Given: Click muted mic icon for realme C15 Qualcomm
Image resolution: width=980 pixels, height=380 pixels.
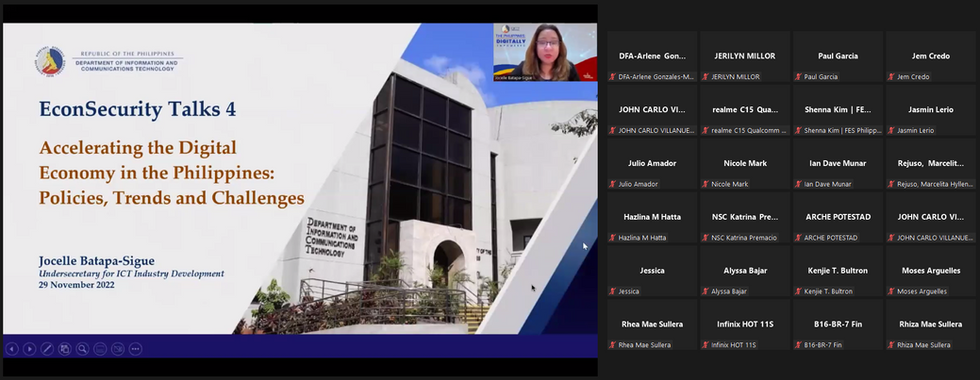Looking at the screenshot, I should click(706, 131).
